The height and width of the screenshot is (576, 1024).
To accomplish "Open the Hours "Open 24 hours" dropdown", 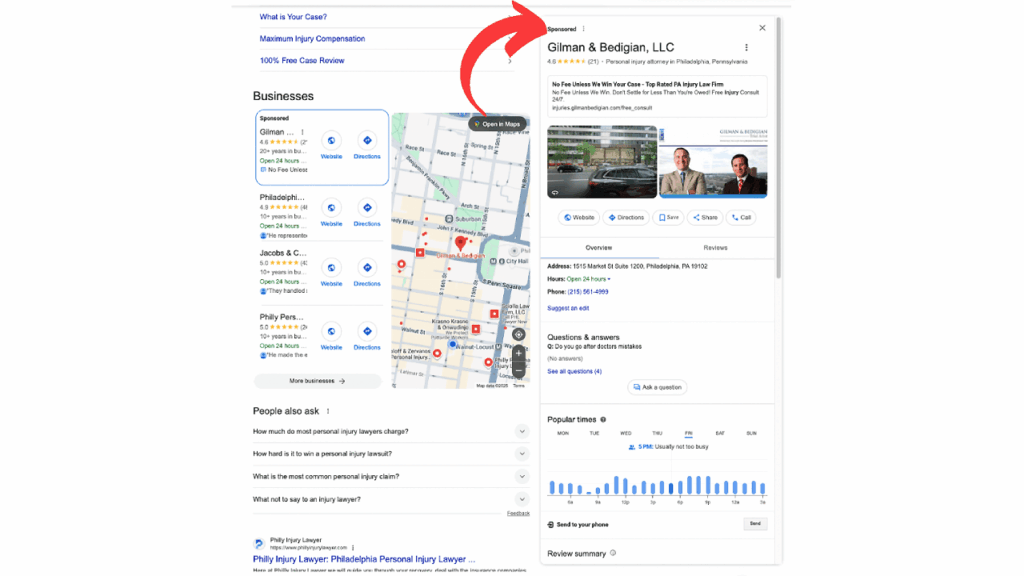I will (x=589, y=278).
